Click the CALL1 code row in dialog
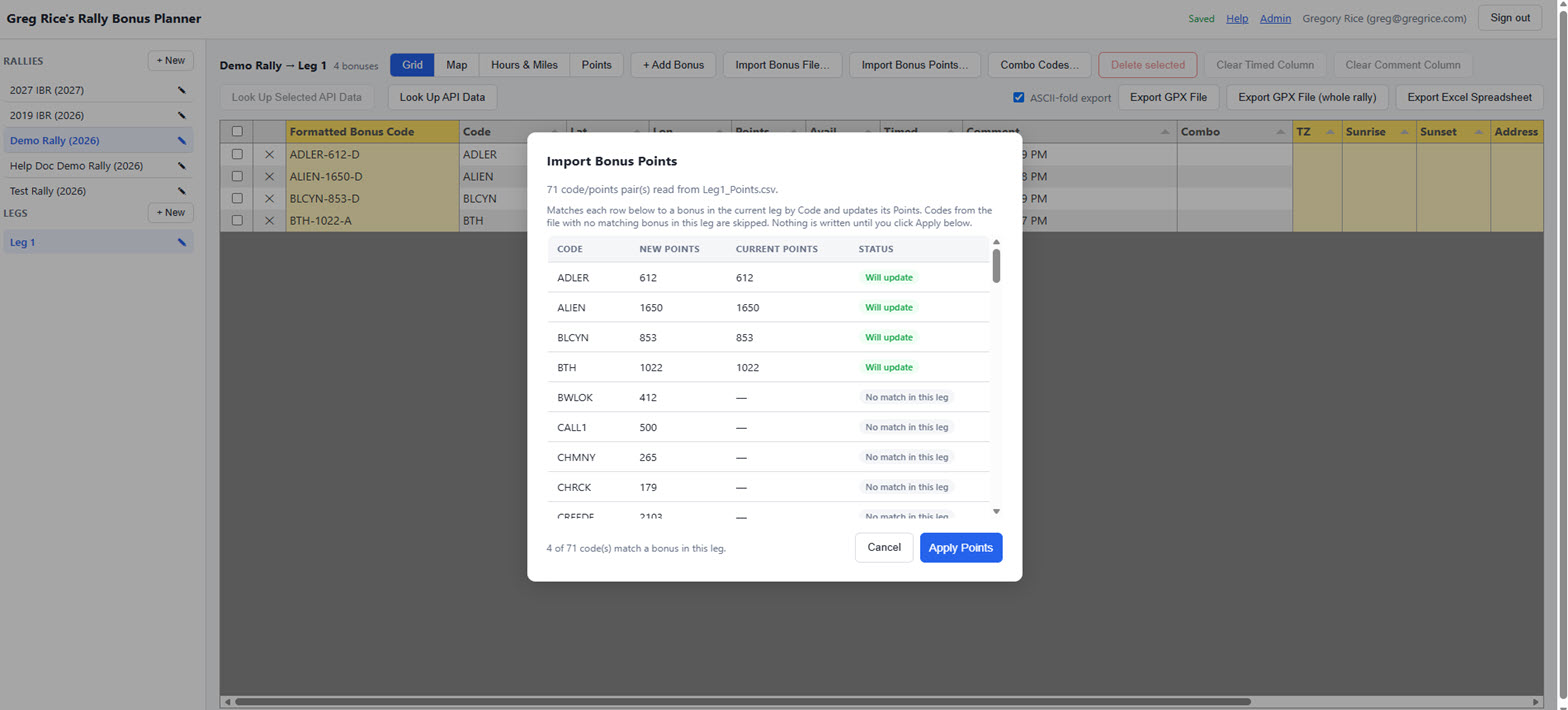This screenshot has height=710, width=1568. (x=768, y=427)
